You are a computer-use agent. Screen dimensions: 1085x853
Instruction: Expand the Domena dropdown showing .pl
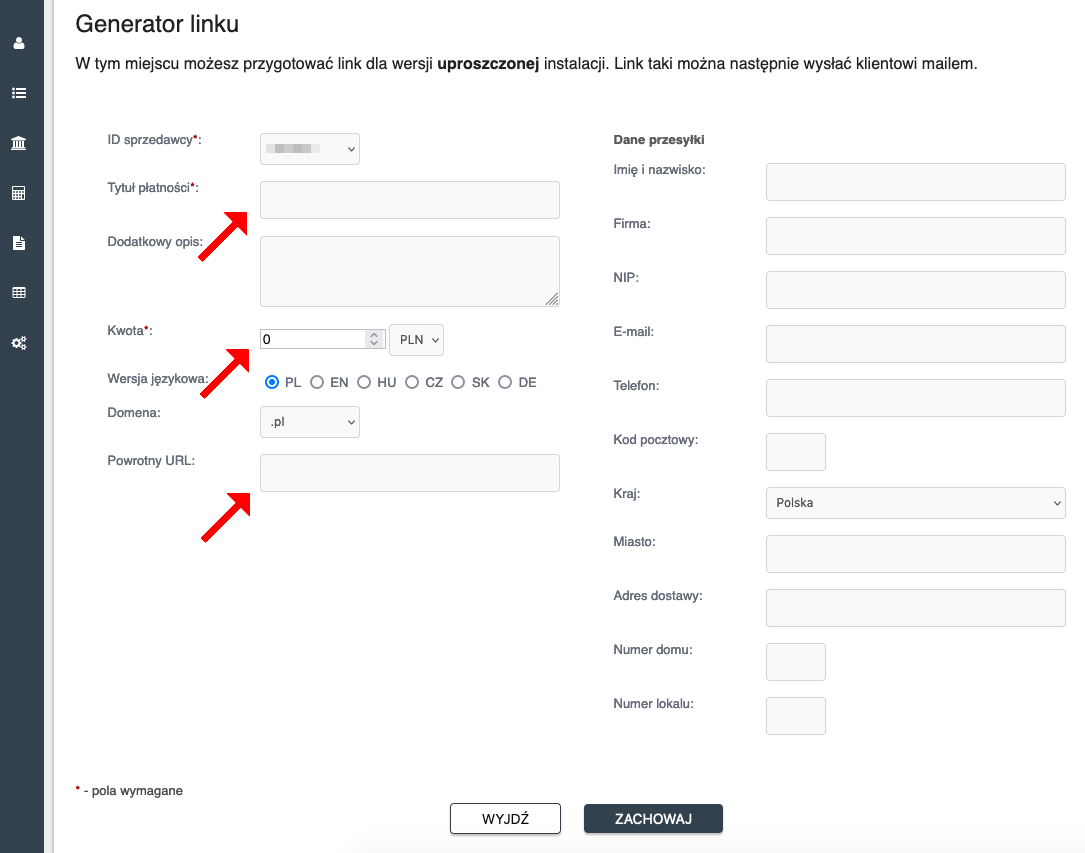click(310, 421)
